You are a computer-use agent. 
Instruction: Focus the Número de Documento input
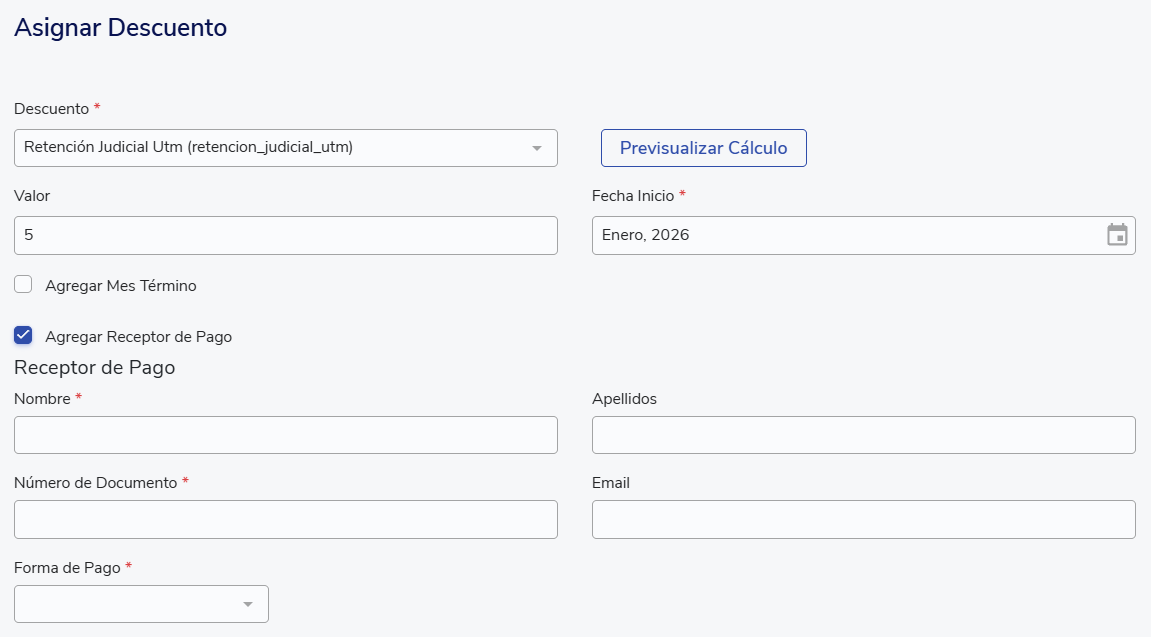[x=285, y=519]
